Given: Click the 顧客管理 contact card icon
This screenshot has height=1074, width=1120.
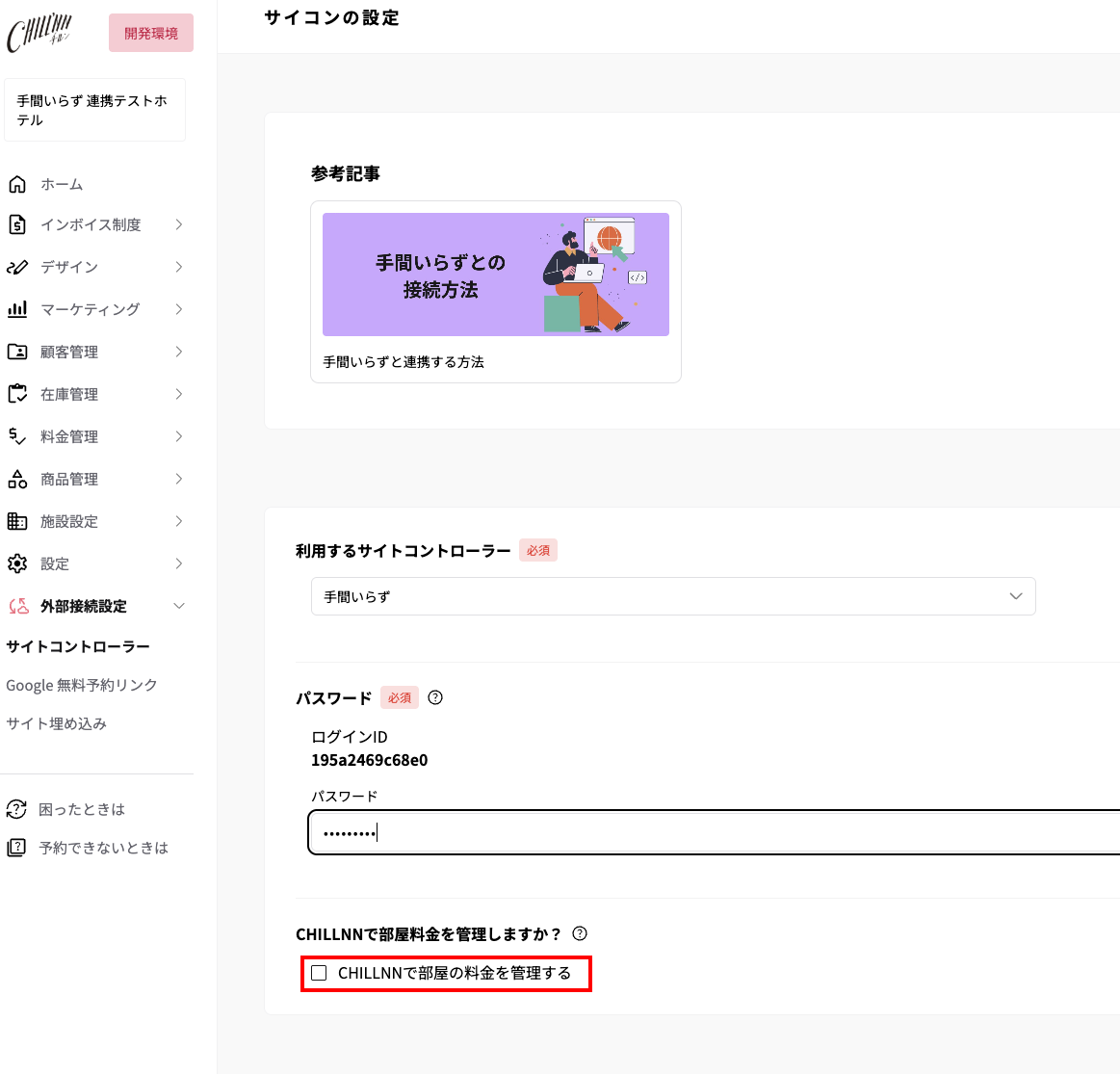Looking at the screenshot, I should (17, 352).
